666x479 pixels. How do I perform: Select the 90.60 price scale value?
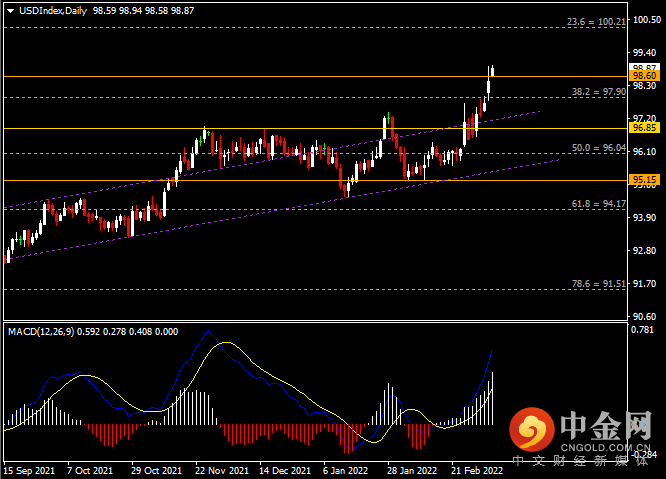[644, 317]
